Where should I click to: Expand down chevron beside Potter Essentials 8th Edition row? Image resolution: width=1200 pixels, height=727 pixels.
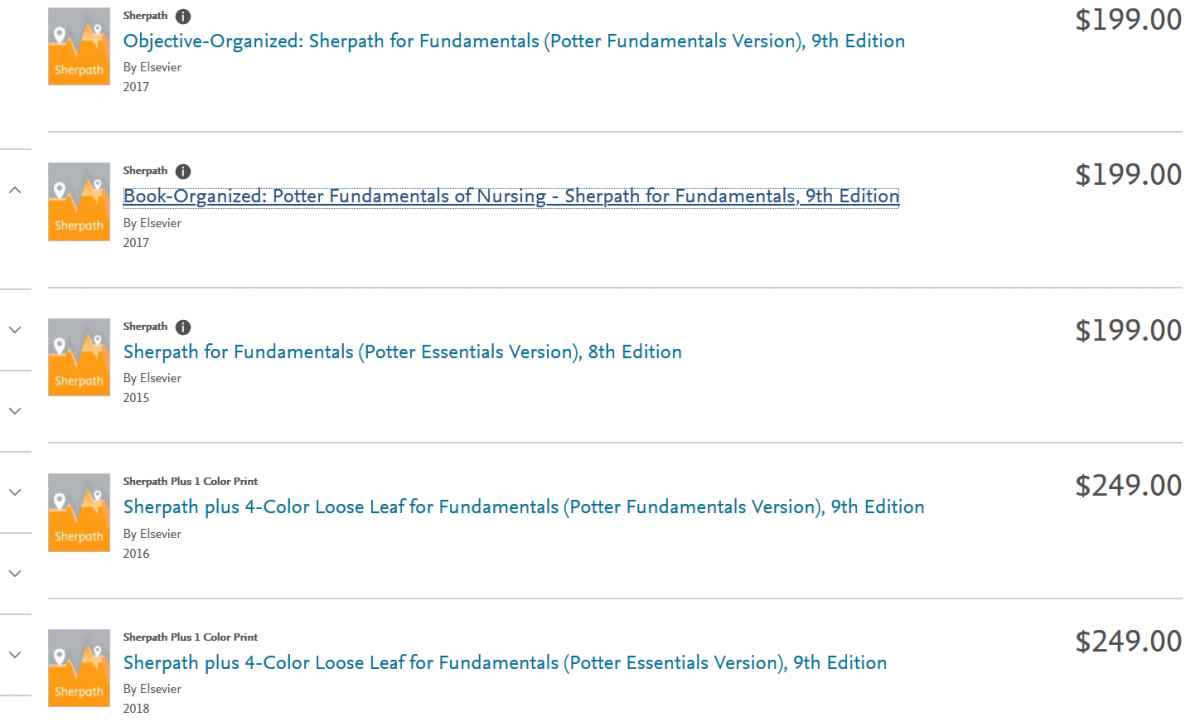15,330
